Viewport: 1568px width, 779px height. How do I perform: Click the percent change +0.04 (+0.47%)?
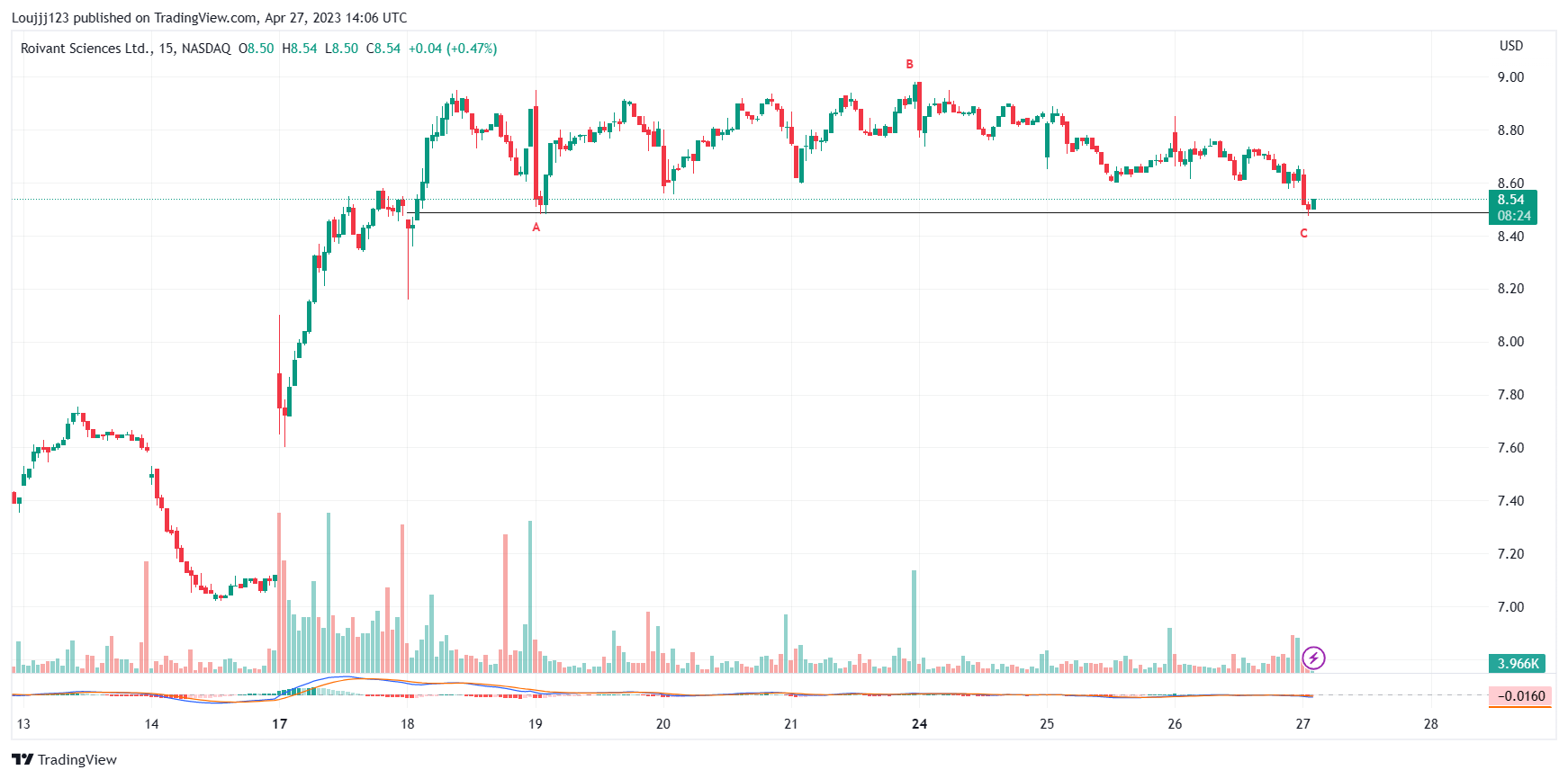click(453, 49)
